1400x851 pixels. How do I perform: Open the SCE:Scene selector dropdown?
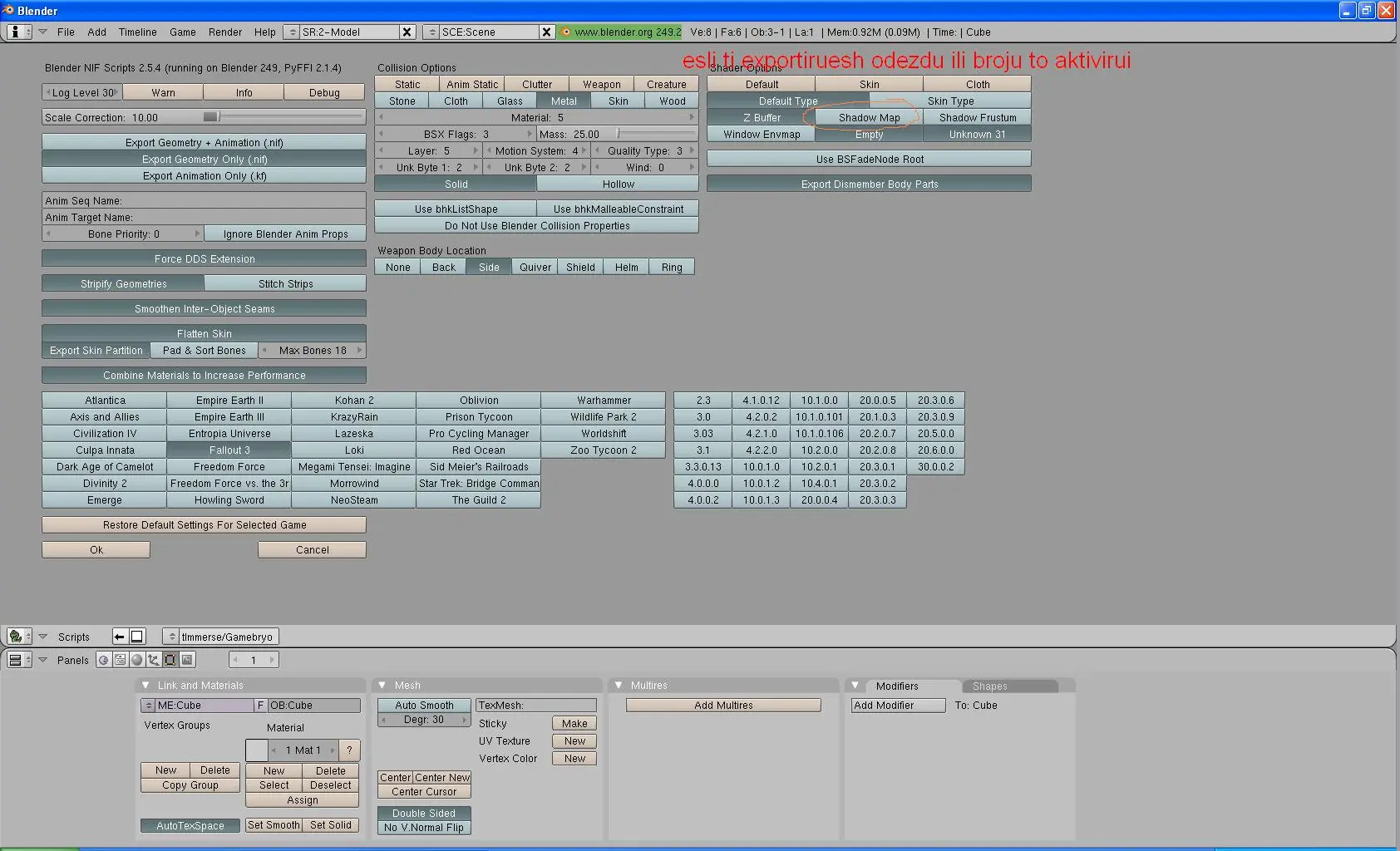click(x=431, y=32)
